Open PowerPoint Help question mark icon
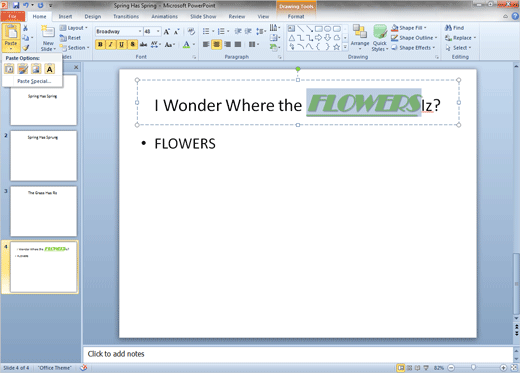This screenshot has height=373, width=520. [x=515, y=16]
